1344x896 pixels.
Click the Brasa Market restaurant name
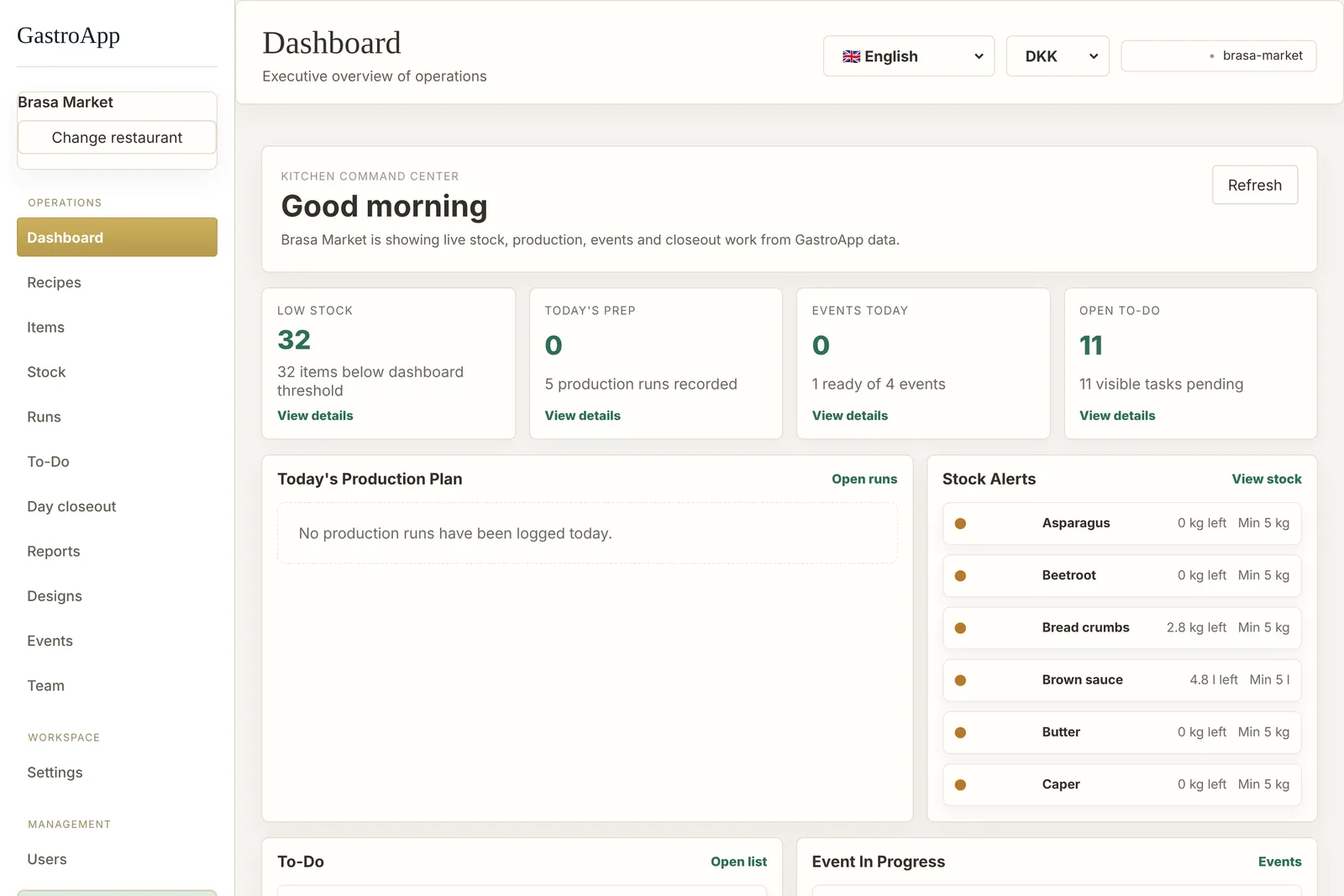[66, 102]
